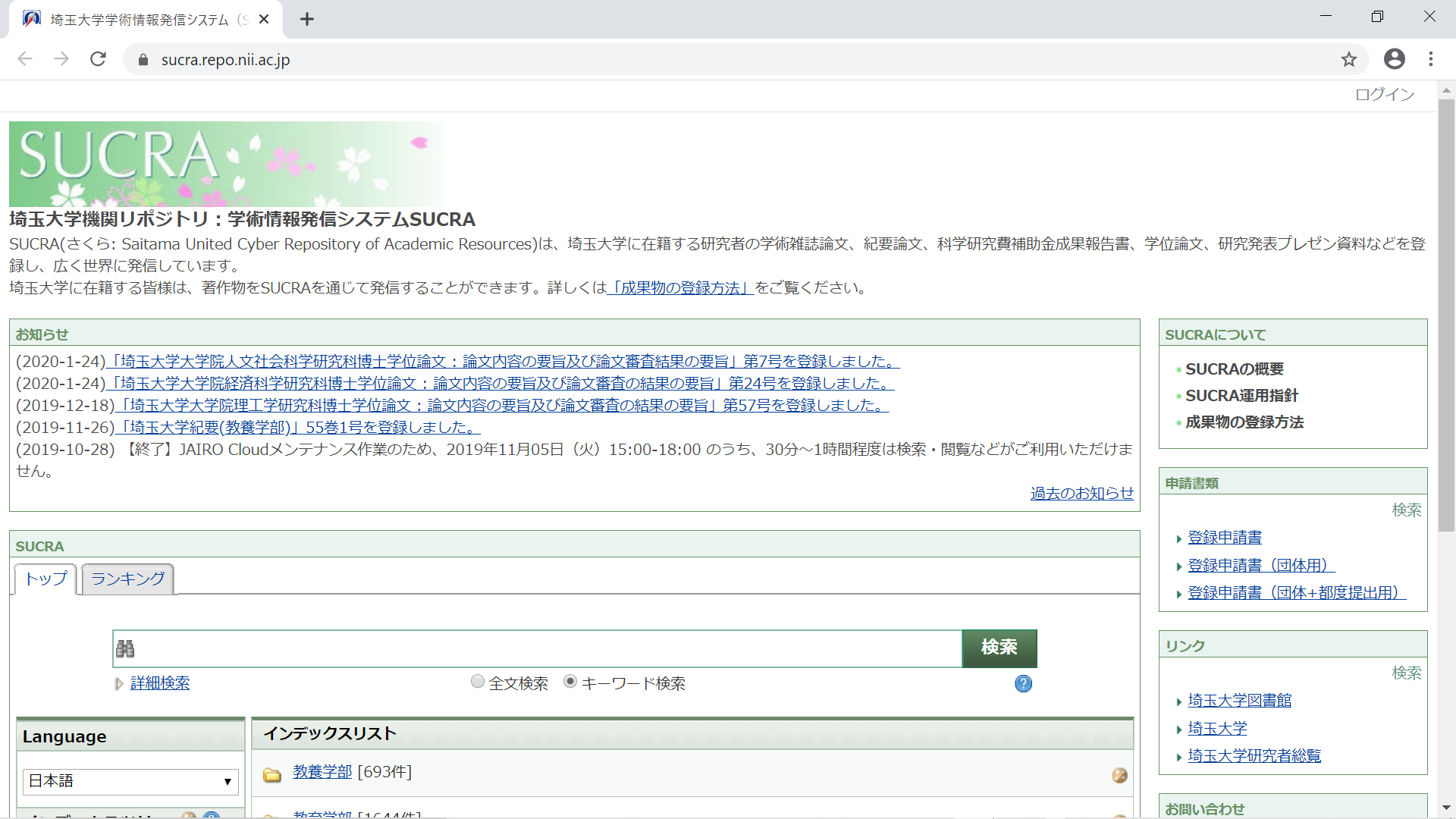The image size is (1456, 819).
Task: Click the ログイン link
Action: click(x=1385, y=94)
